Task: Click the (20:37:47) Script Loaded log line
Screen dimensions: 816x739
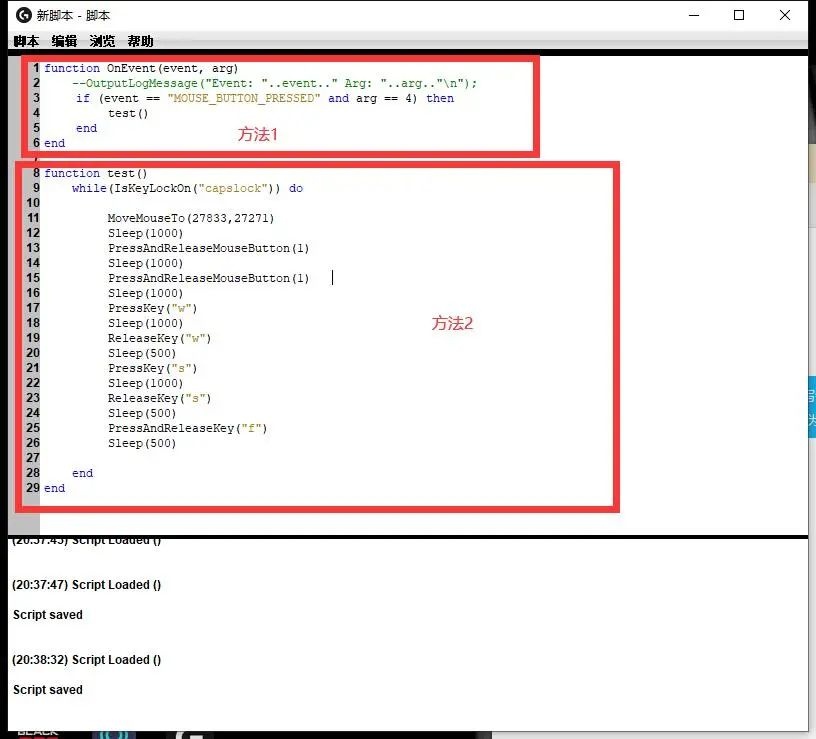Action: click(x=86, y=584)
